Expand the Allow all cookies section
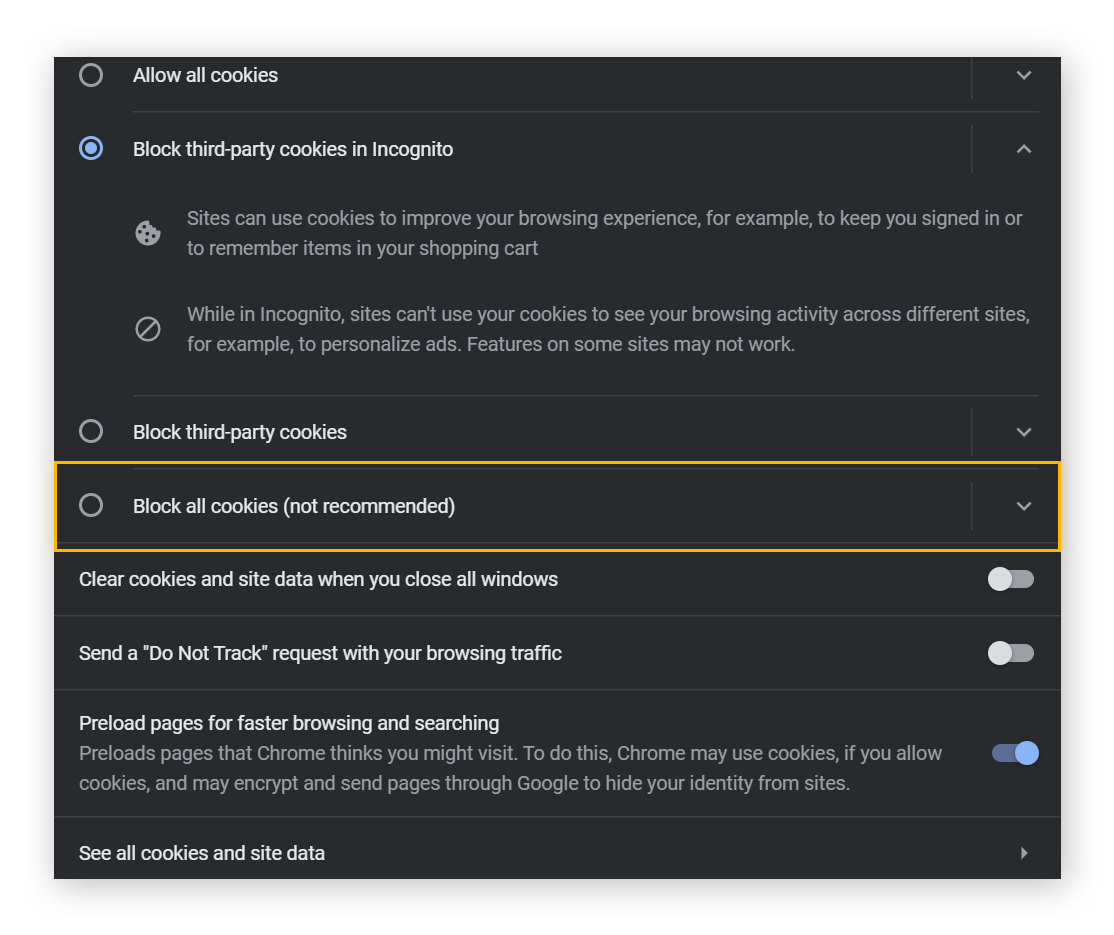 1023,75
